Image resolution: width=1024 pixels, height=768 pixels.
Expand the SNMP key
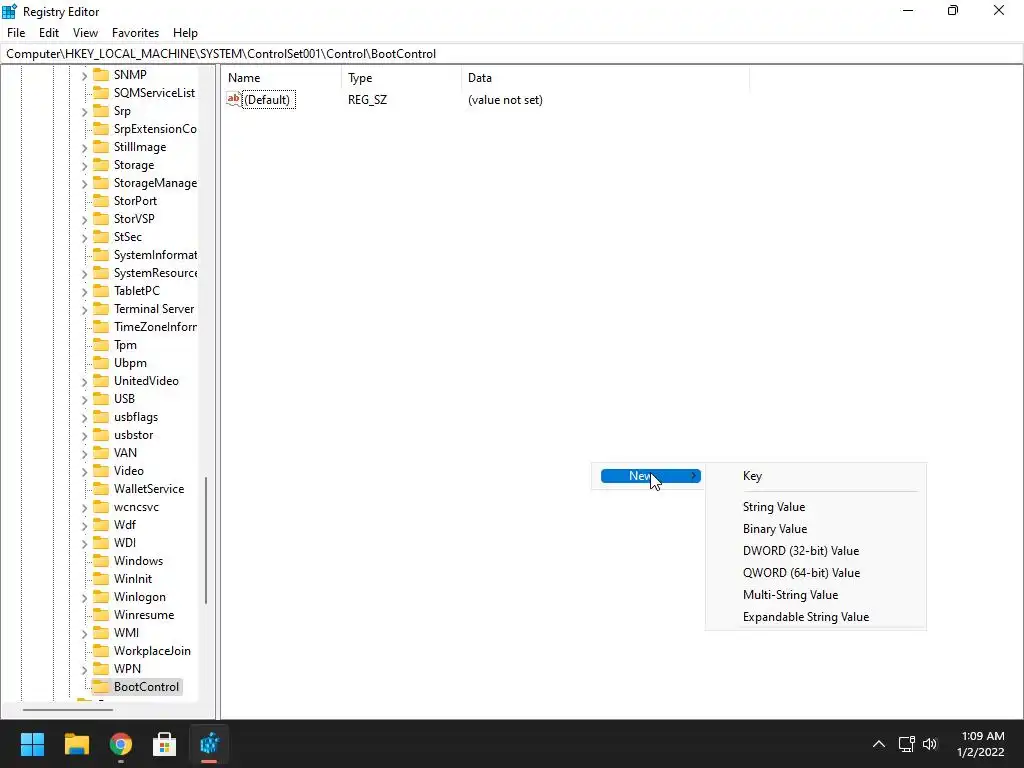[x=84, y=76]
